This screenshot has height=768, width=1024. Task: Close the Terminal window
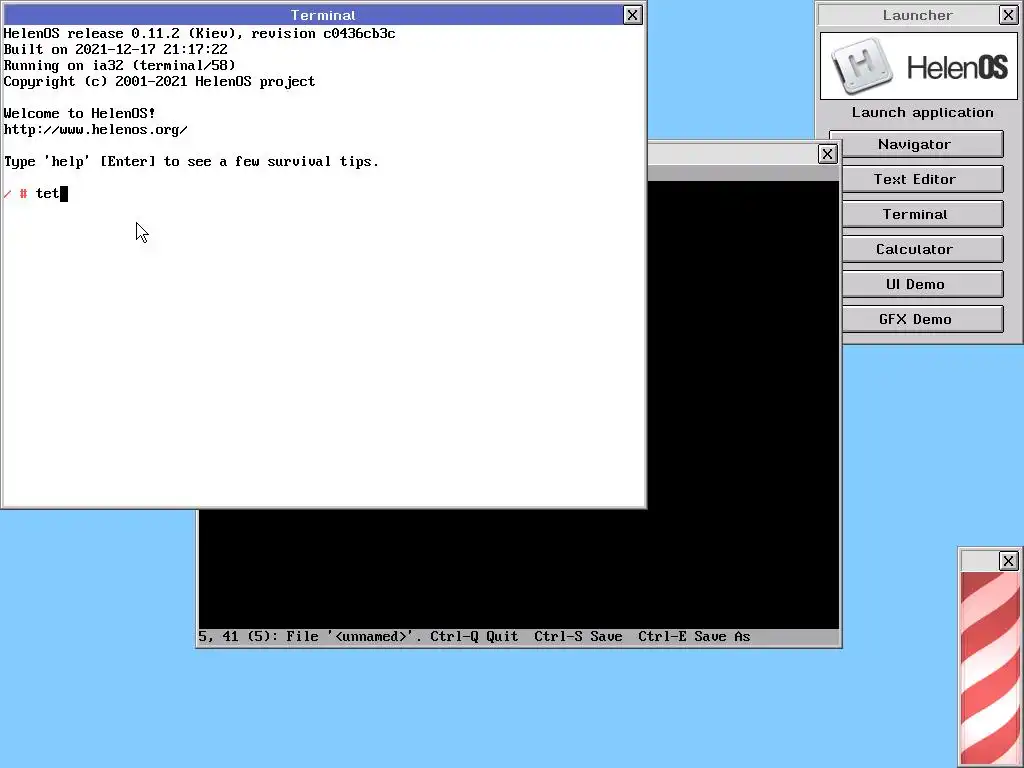pyautogui.click(x=632, y=15)
